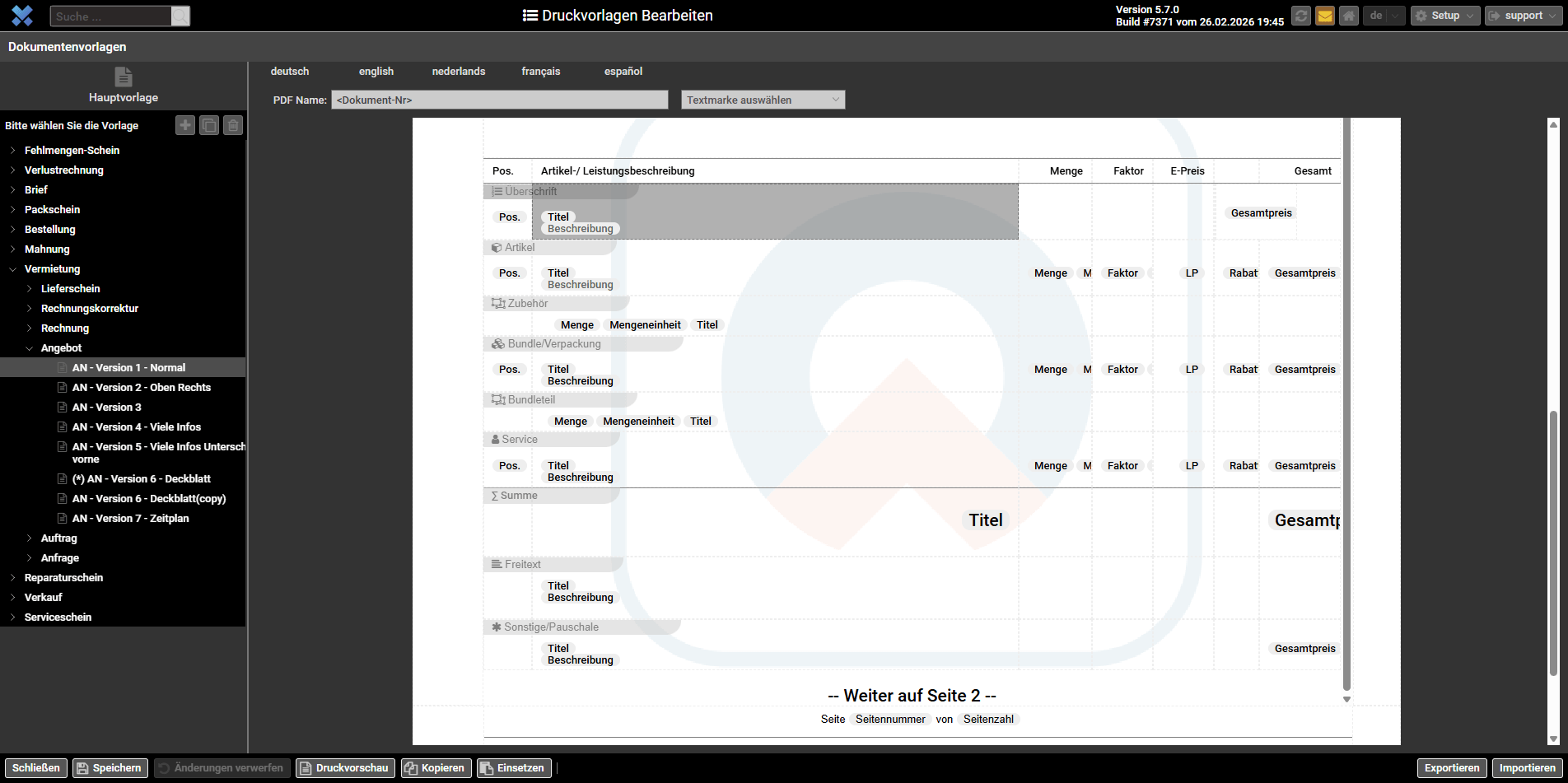Click the add new template plus icon

185,125
